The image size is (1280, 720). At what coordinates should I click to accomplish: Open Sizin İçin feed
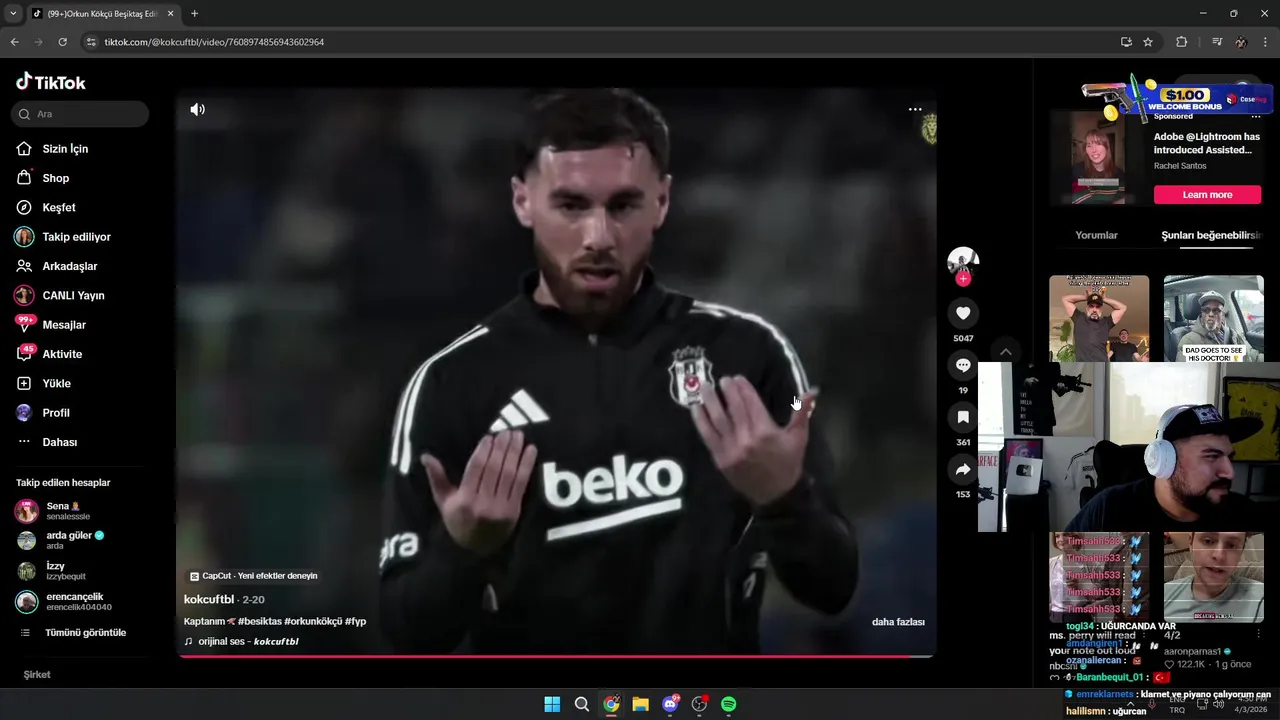point(64,149)
